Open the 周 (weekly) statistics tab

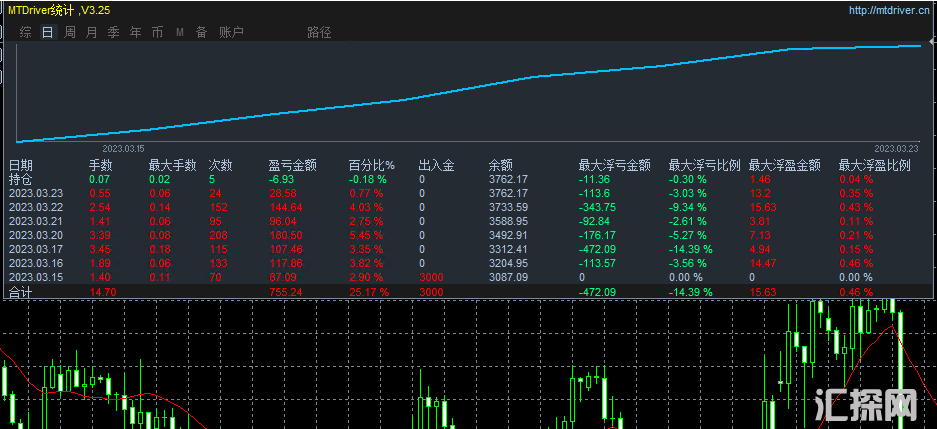coord(70,32)
